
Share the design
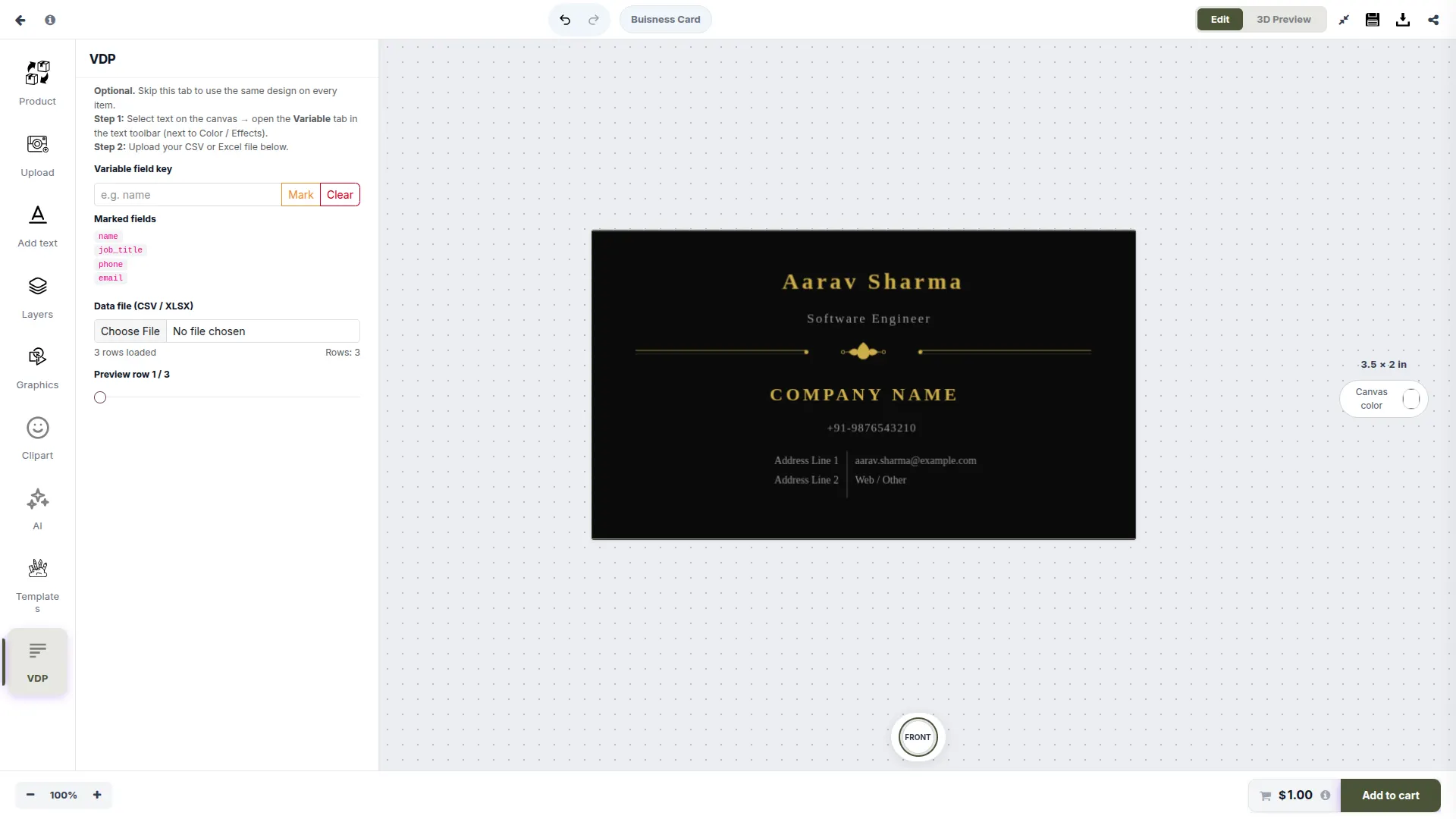(1433, 20)
